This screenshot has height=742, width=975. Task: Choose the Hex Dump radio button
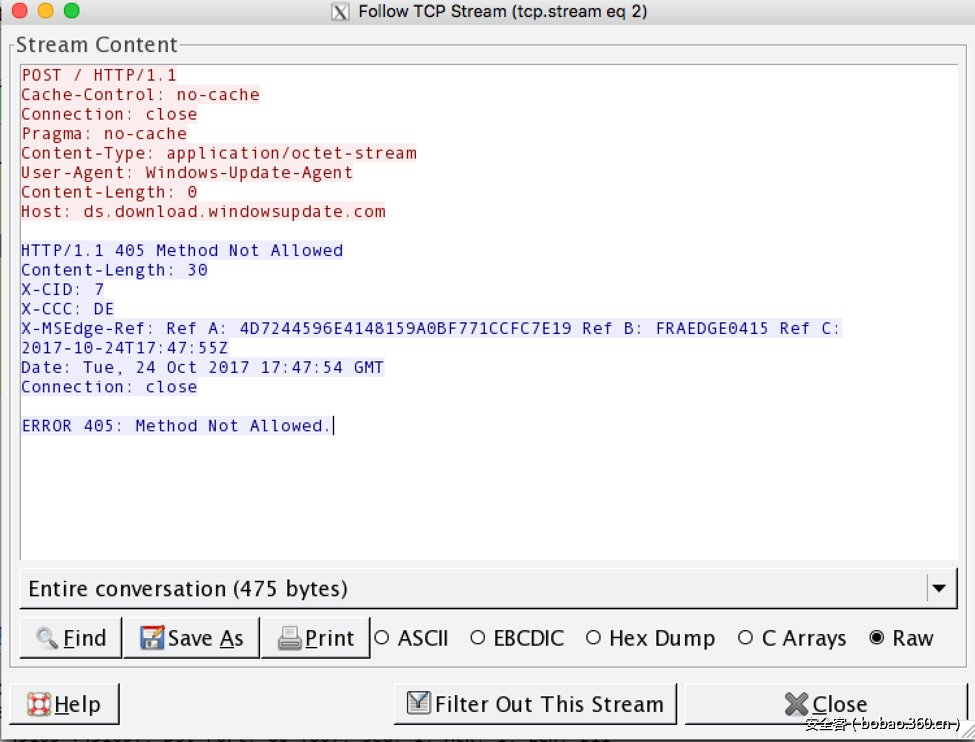[x=593, y=638]
